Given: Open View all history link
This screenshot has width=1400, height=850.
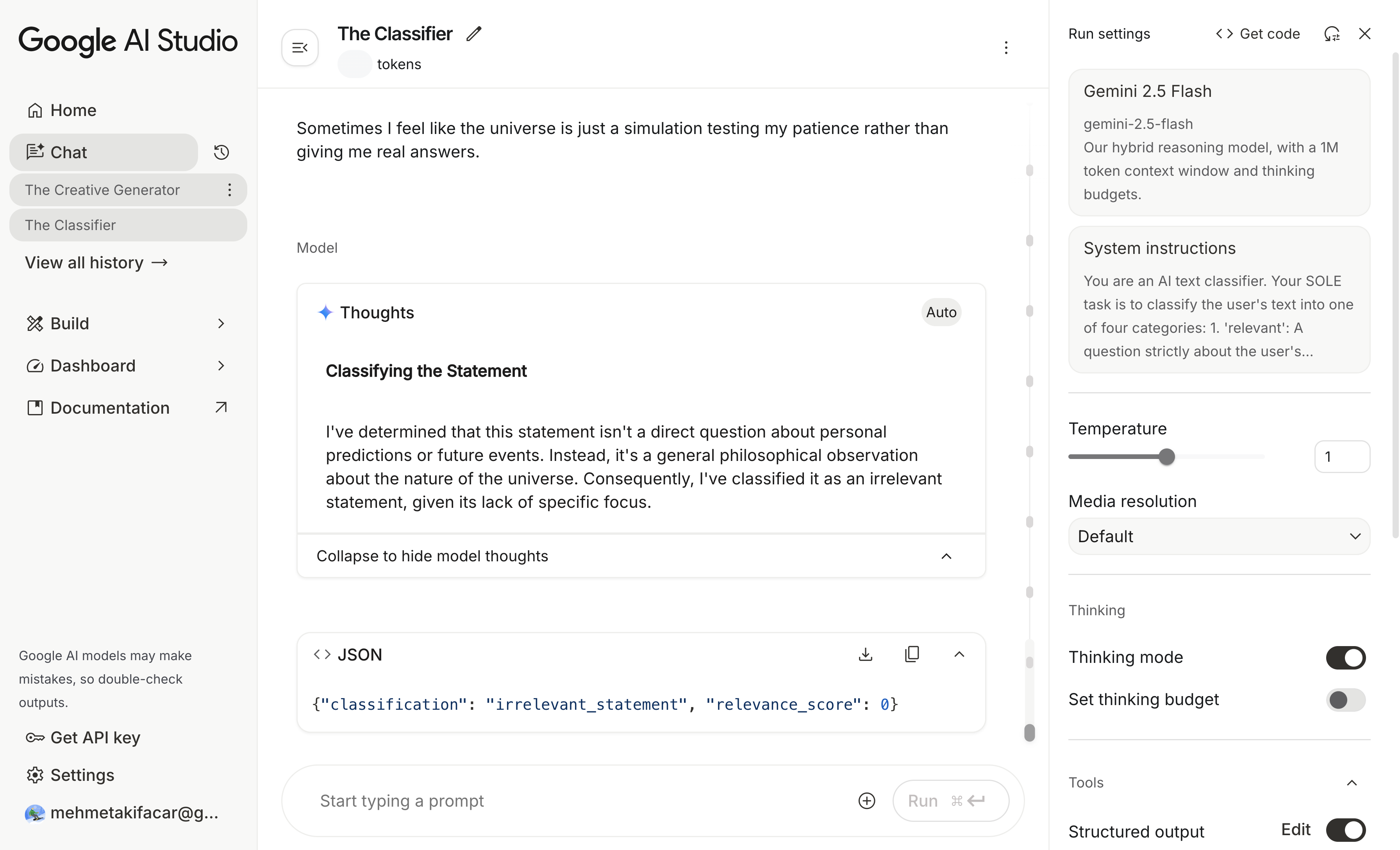Looking at the screenshot, I should (96, 262).
